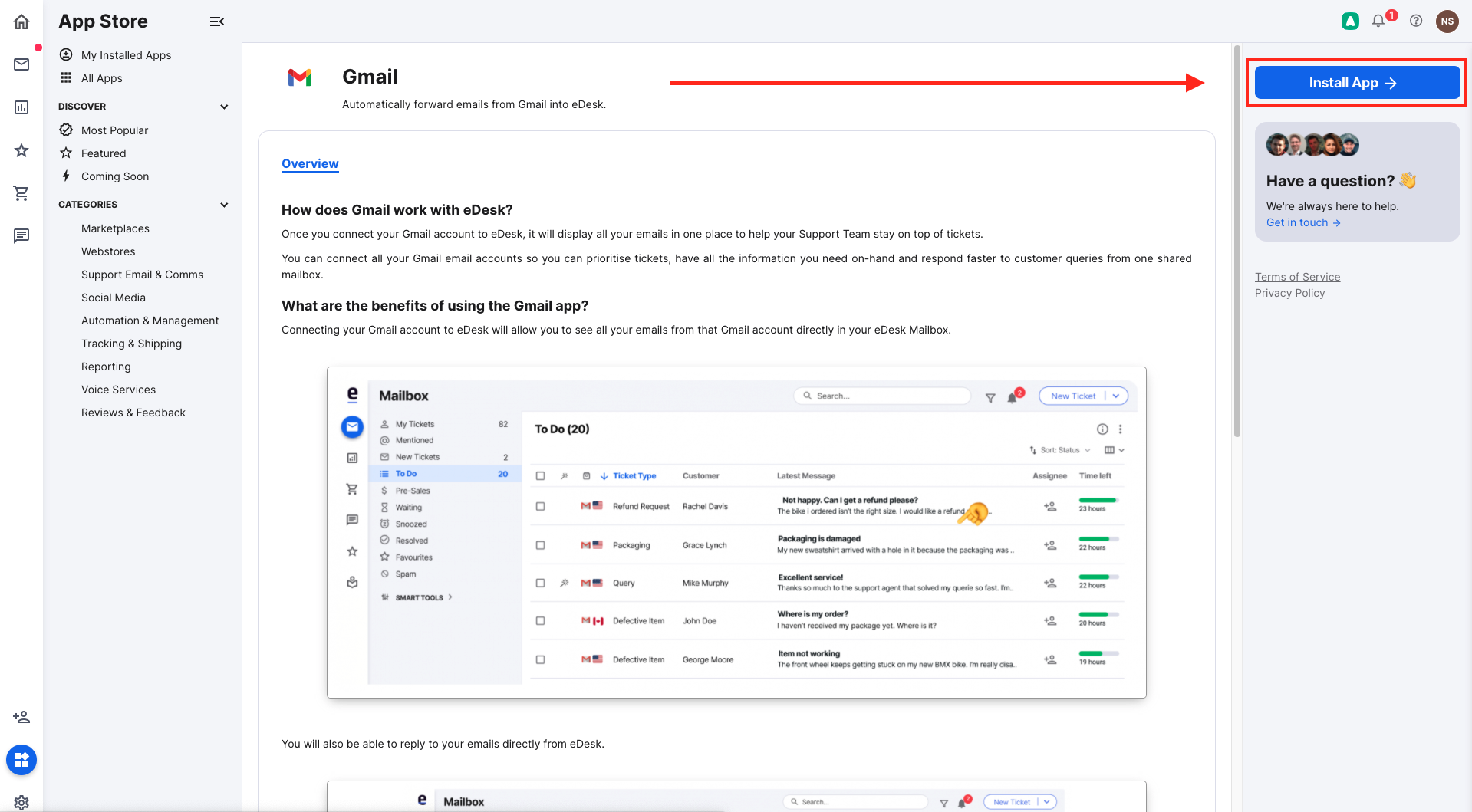Open Tracking & Shipping category

click(131, 344)
